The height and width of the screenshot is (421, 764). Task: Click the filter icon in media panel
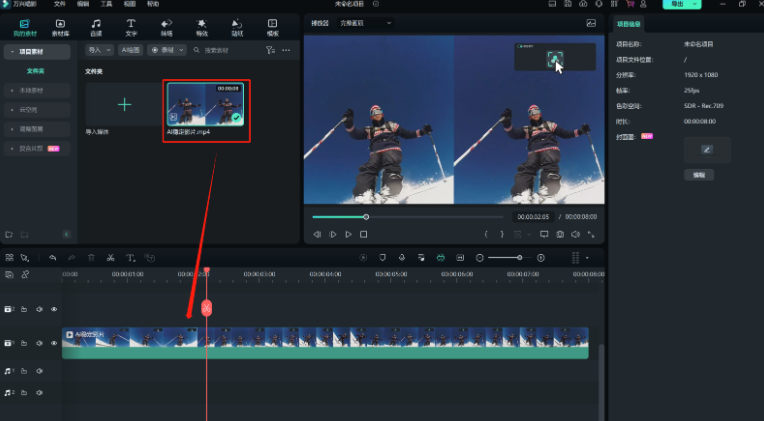coord(270,49)
